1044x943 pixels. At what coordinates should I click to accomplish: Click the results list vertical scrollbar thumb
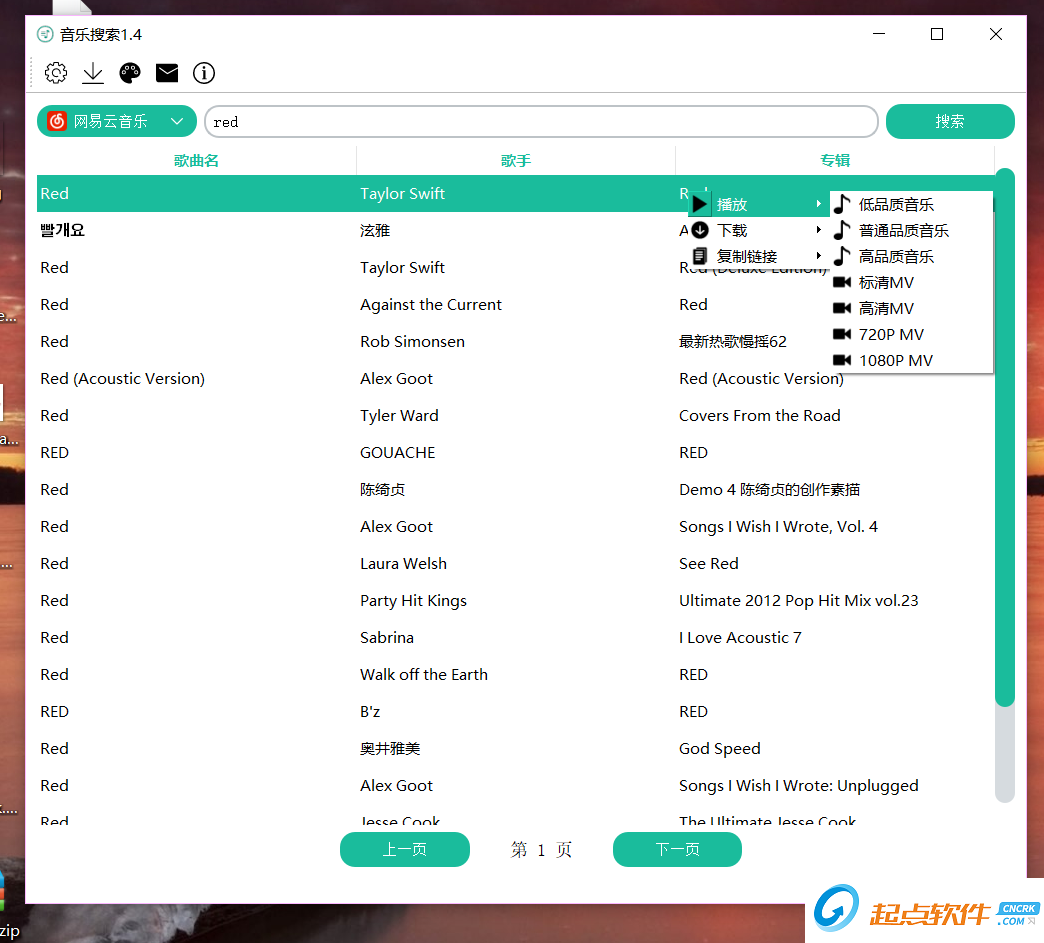click(1005, 437)
